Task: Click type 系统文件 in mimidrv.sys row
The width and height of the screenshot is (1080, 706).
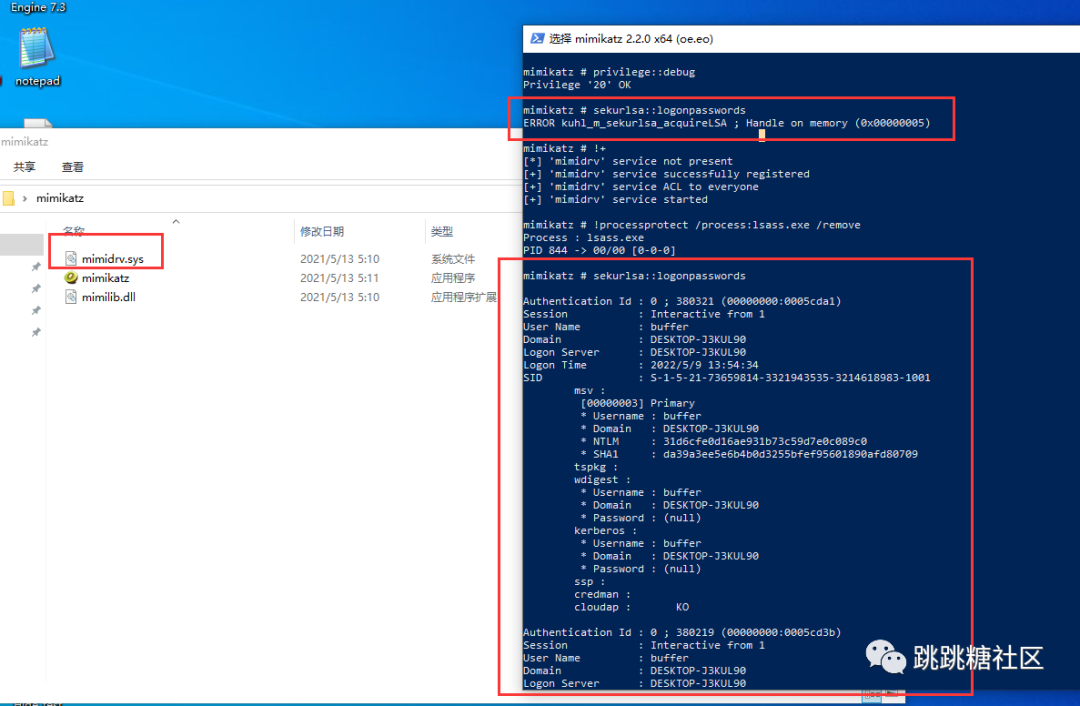Action: (453, 259)
